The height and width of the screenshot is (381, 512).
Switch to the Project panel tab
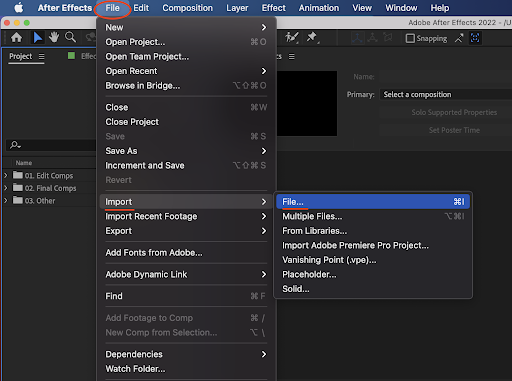coord(21,56)
